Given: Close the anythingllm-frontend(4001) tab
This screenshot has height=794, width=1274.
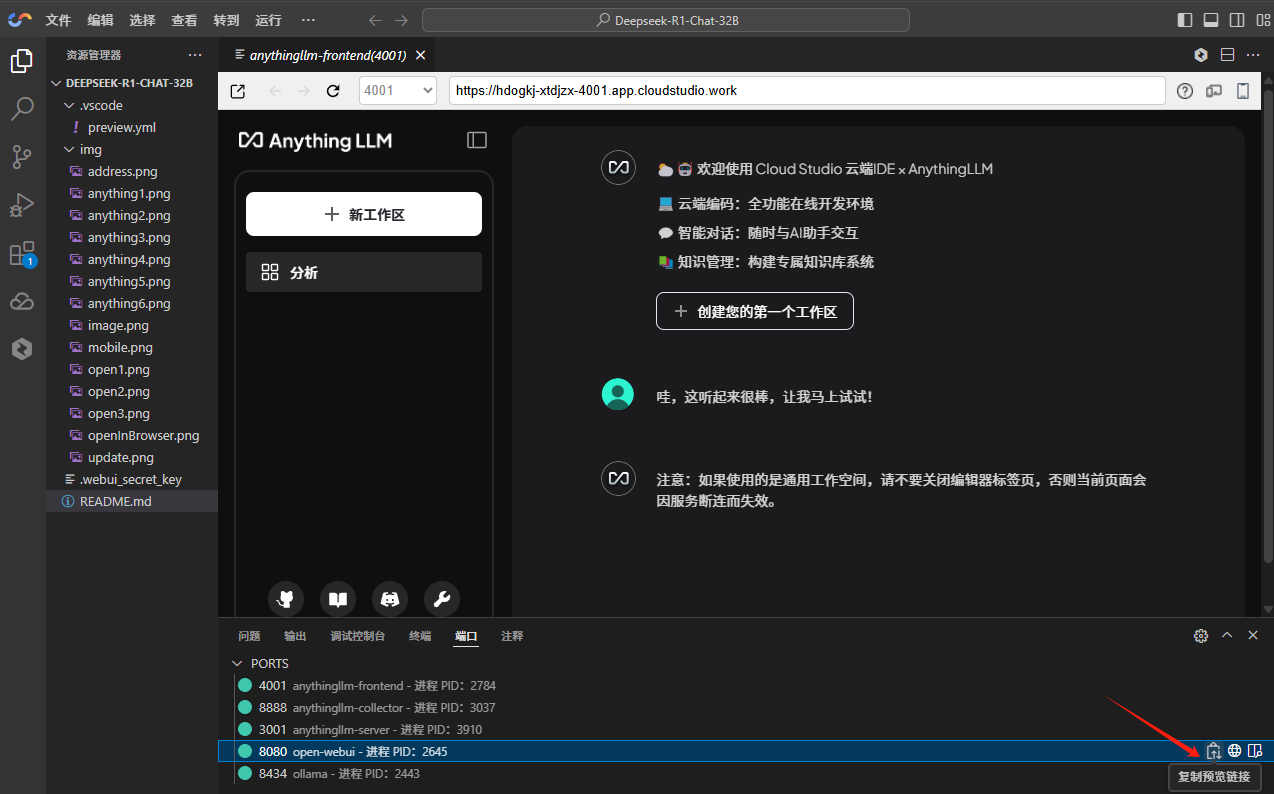Looking at the screenshot, I should pyautogui.click(x=421, y=55).
